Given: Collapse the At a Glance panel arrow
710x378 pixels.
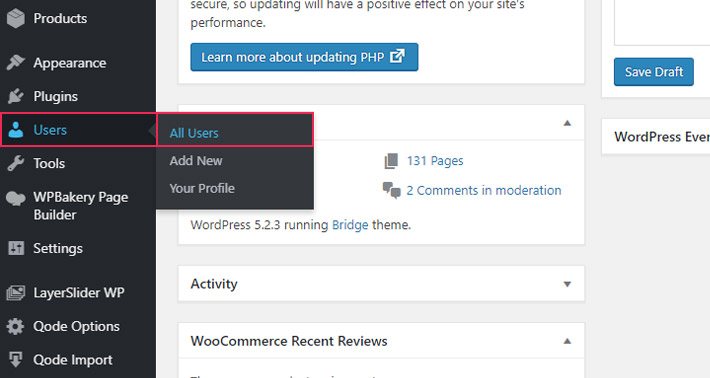Looking at the screenshot, I should tap(567, 123).
